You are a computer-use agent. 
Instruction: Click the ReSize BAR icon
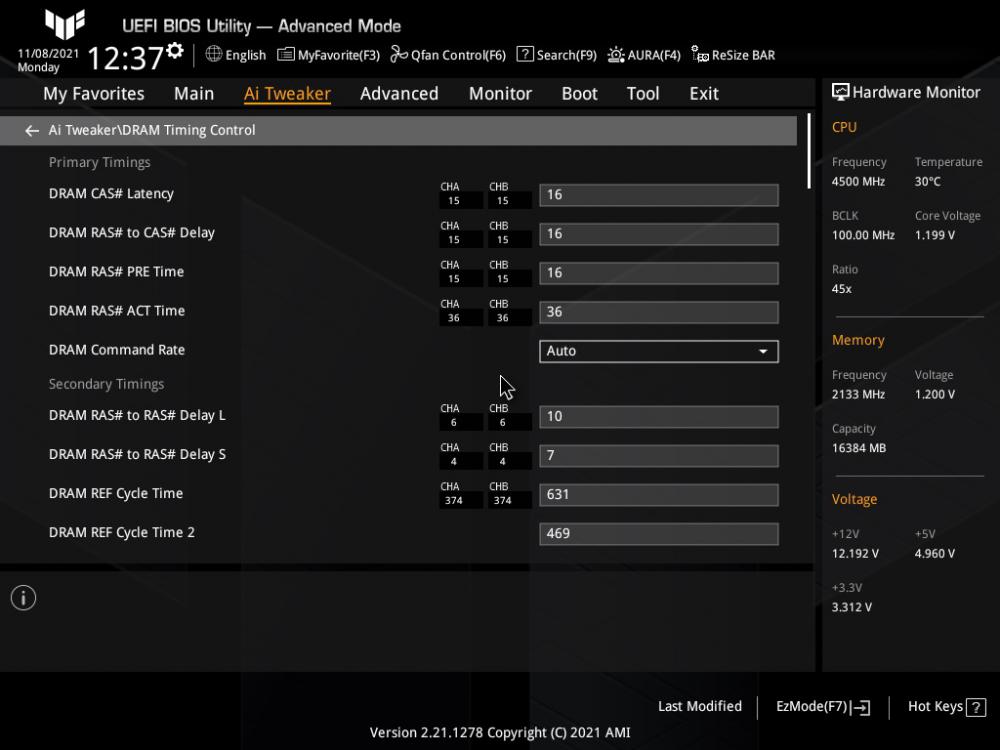(700, 55)
